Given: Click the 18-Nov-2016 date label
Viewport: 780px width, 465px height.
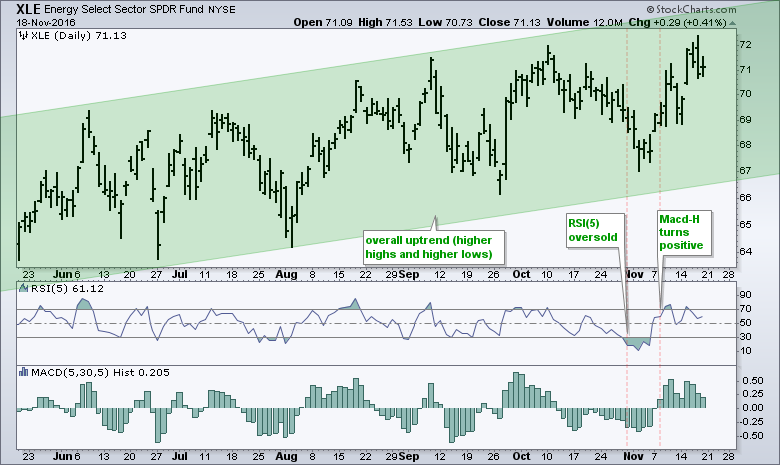Looking at the screenshot, I should [x=46, y=23].
